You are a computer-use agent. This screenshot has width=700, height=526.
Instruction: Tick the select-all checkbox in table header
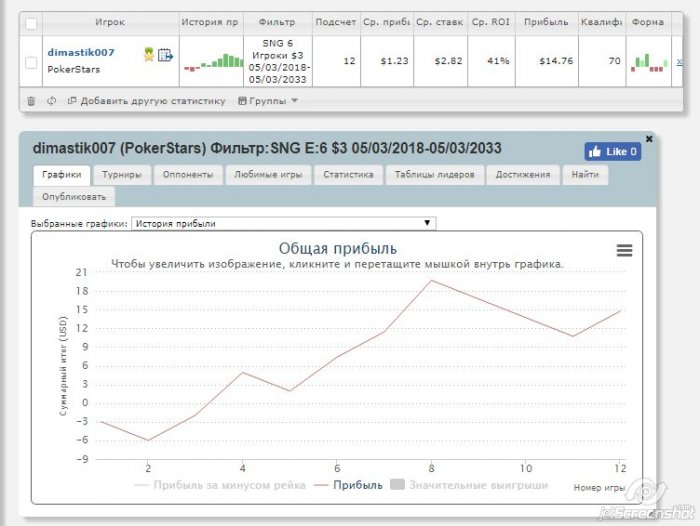[31, 23]
